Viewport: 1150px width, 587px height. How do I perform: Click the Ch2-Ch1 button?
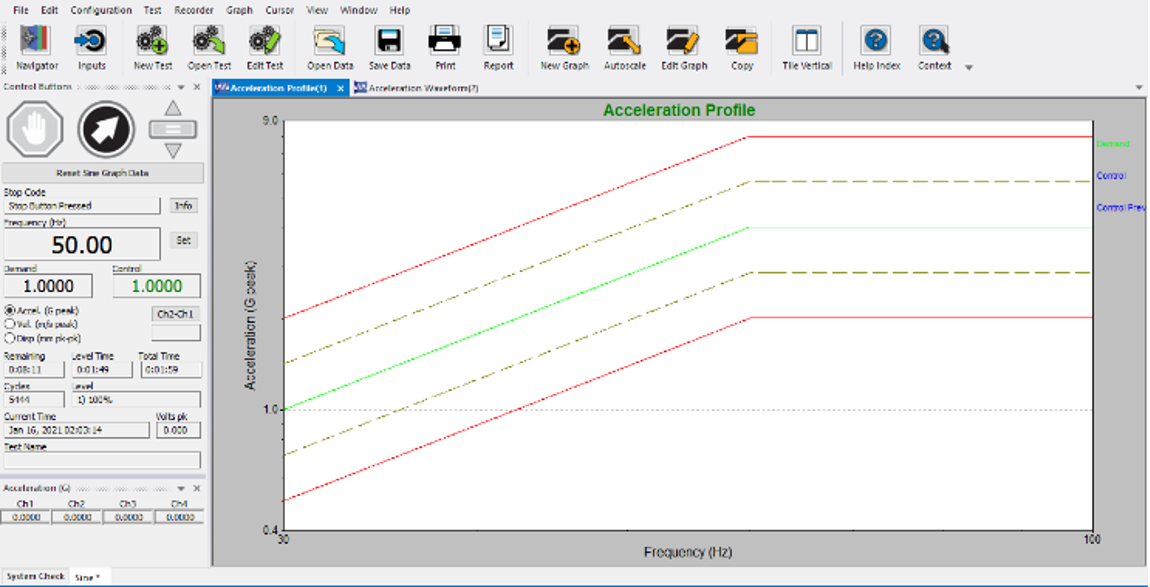(175, 314)
